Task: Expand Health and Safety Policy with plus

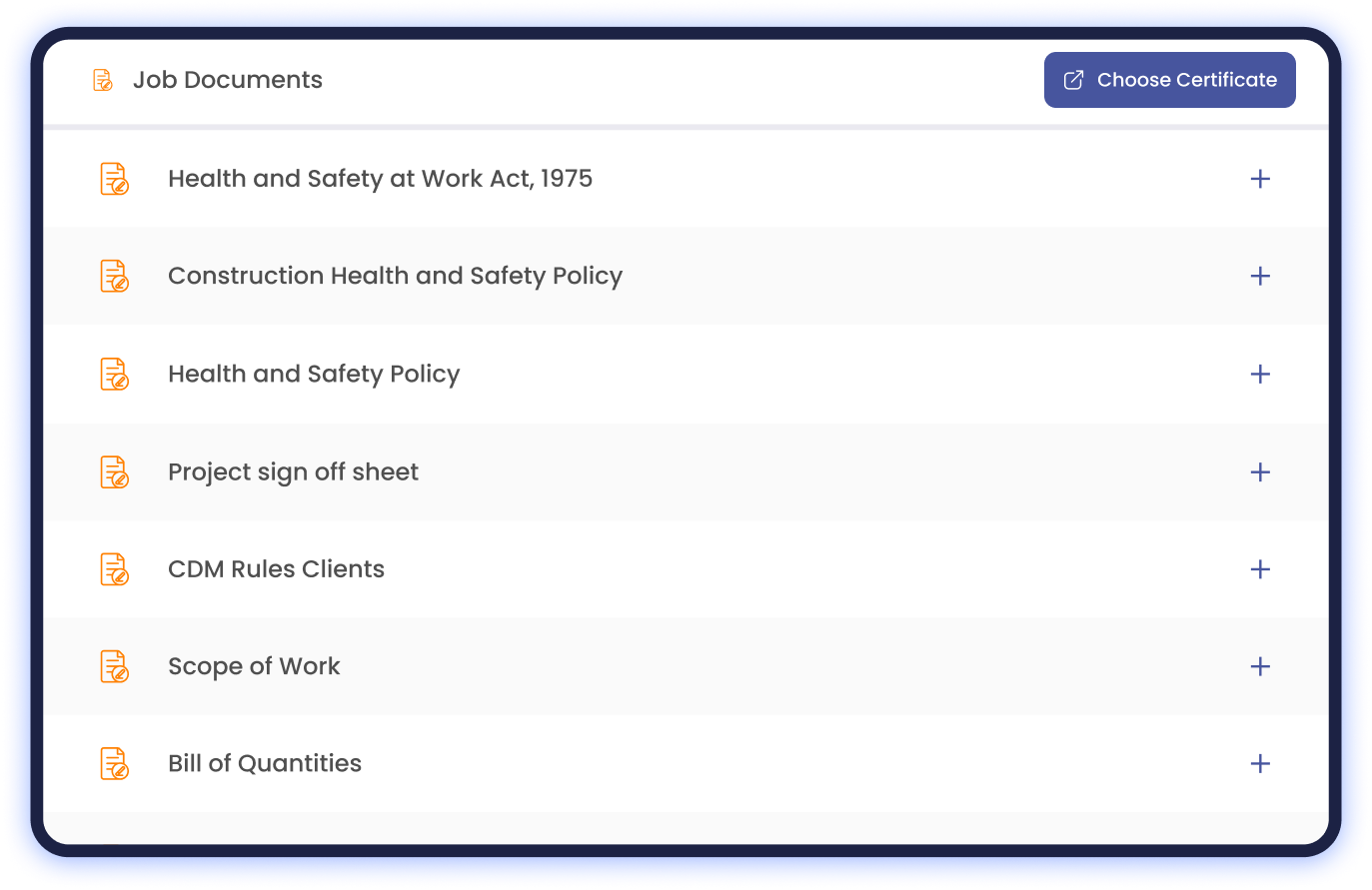Action: [1260, 374]
